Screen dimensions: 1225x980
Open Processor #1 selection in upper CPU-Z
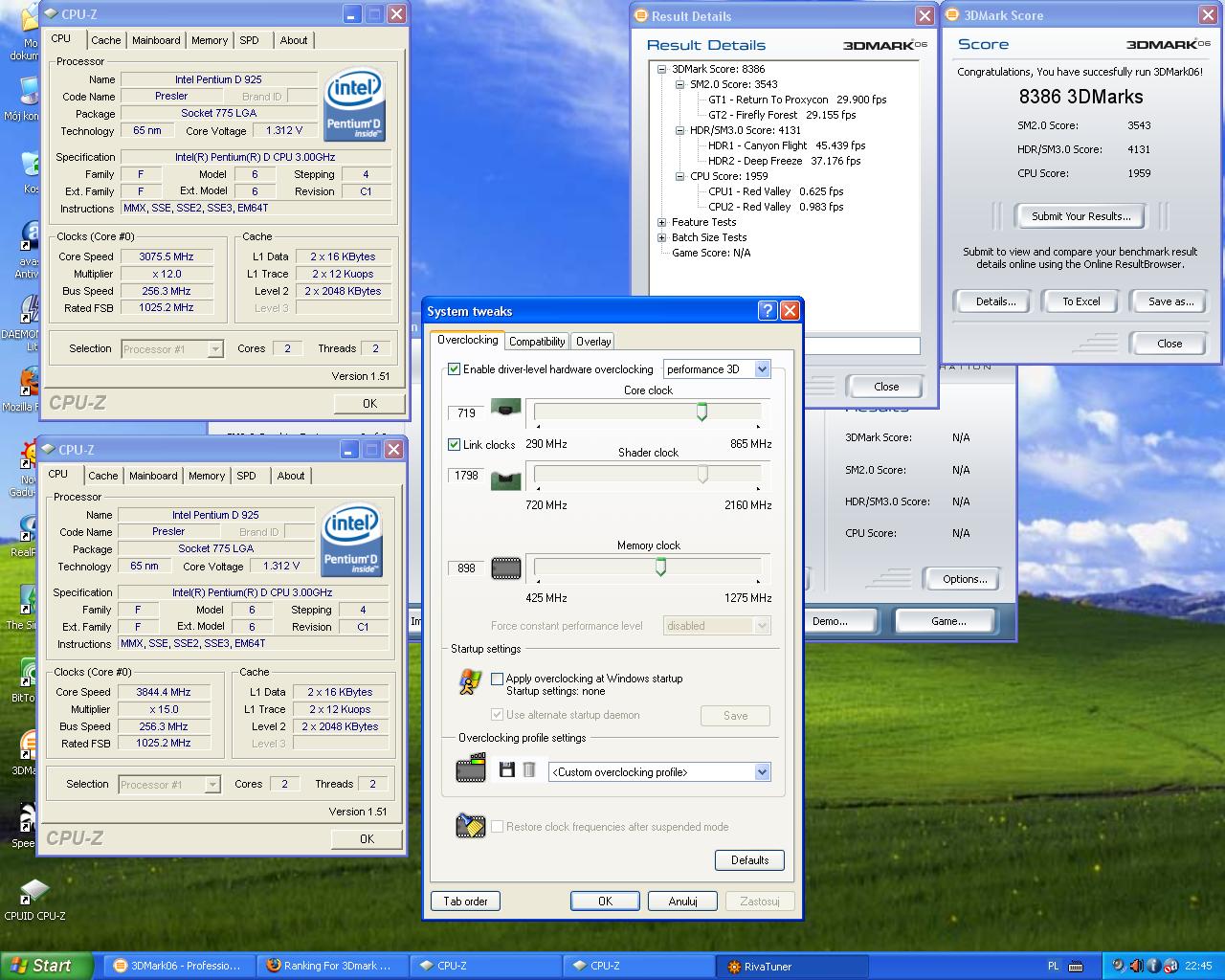(x=172, y=349)
